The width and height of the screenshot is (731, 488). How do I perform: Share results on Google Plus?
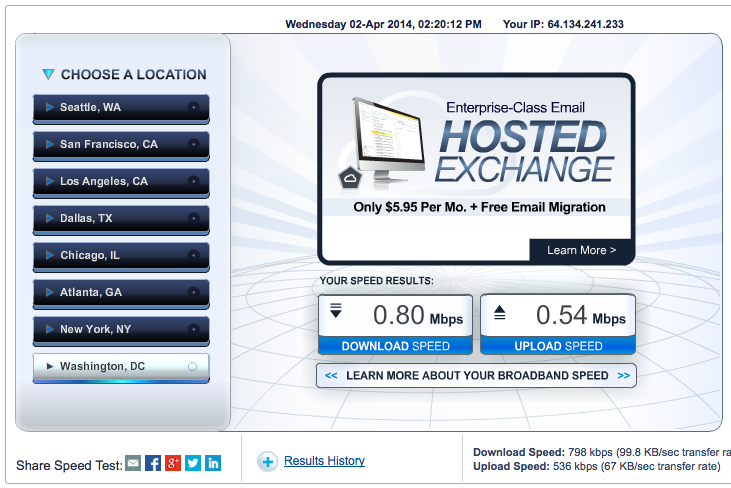pos(173,463)
